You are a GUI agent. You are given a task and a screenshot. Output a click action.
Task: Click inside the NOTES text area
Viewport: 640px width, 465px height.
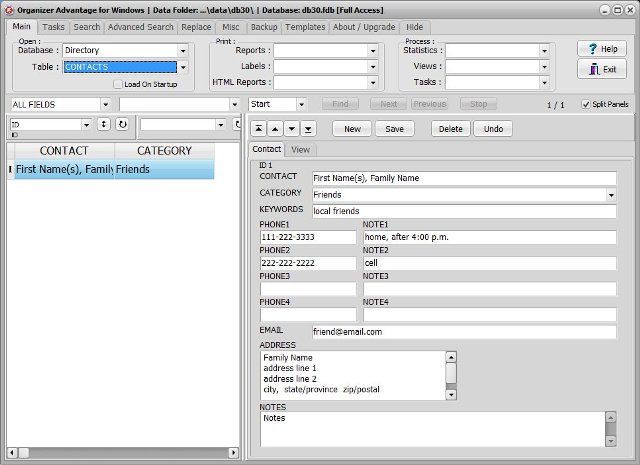[x=433, y=429]
